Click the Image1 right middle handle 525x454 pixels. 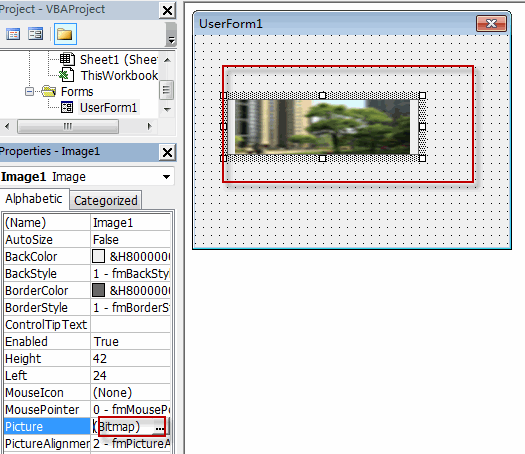pyautogui.click(x=423, y=127)
